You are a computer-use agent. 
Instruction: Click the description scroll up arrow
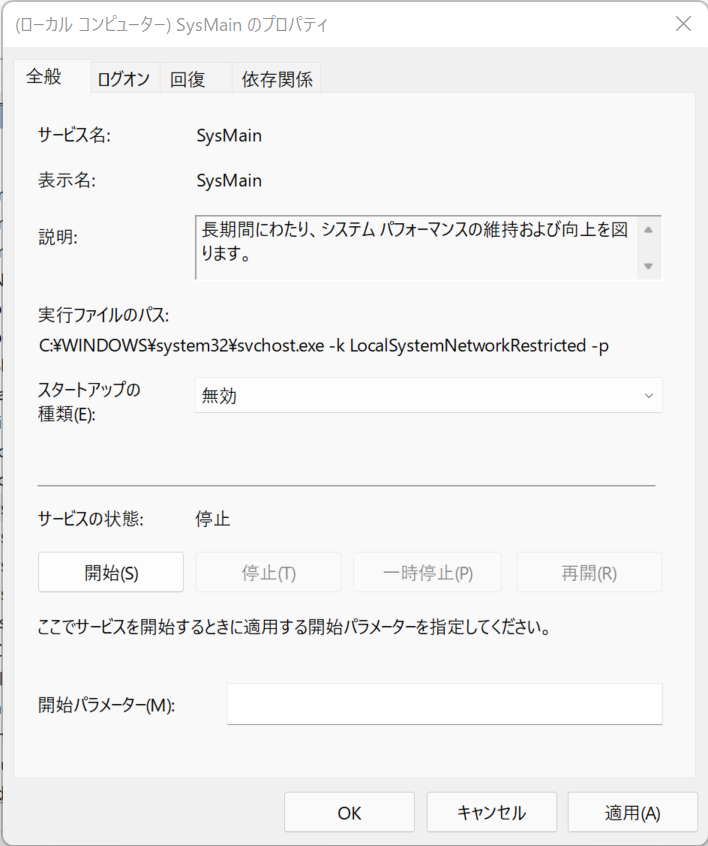tap(649, 230)
